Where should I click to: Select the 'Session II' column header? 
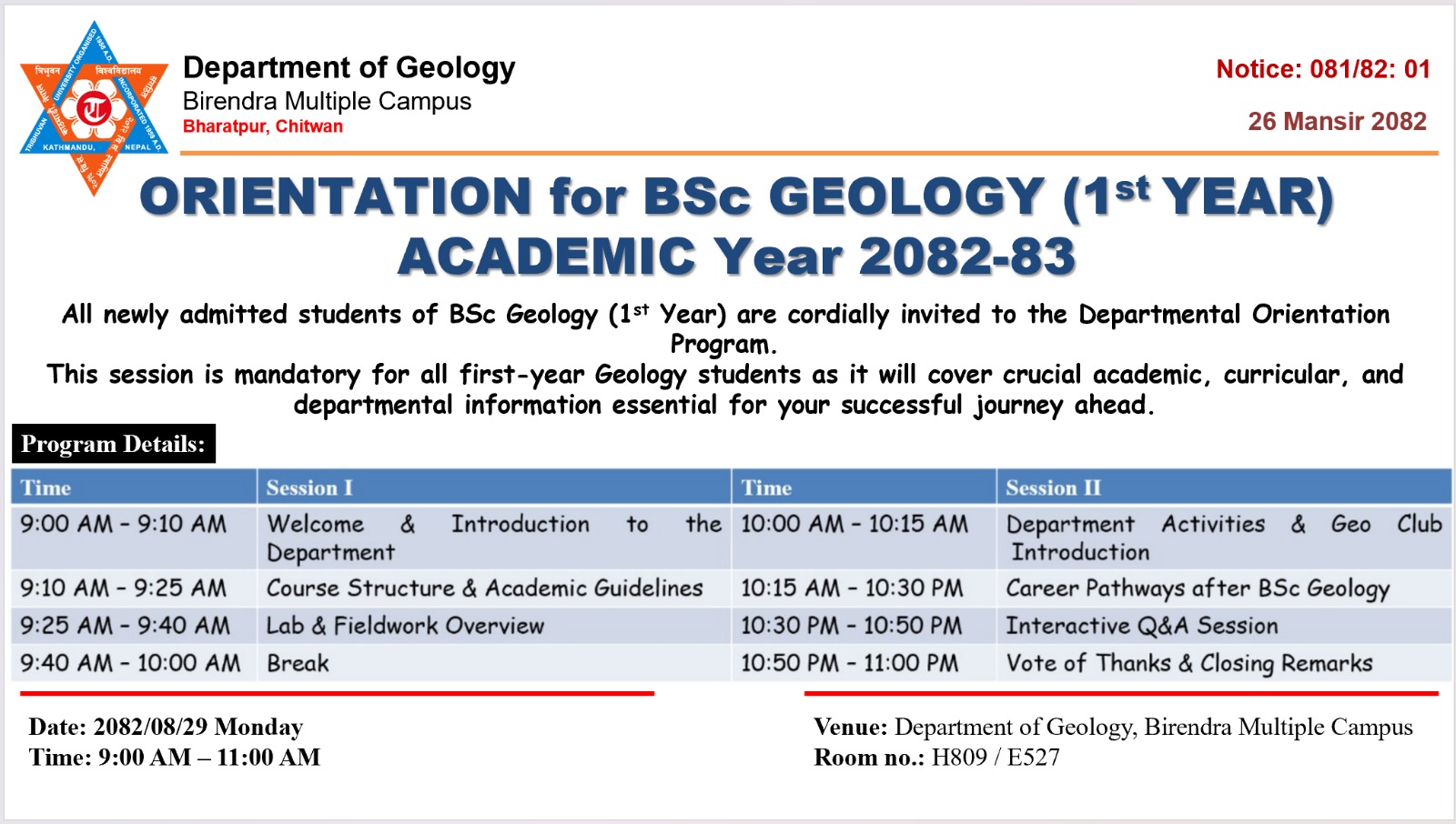coord(1053,488)
